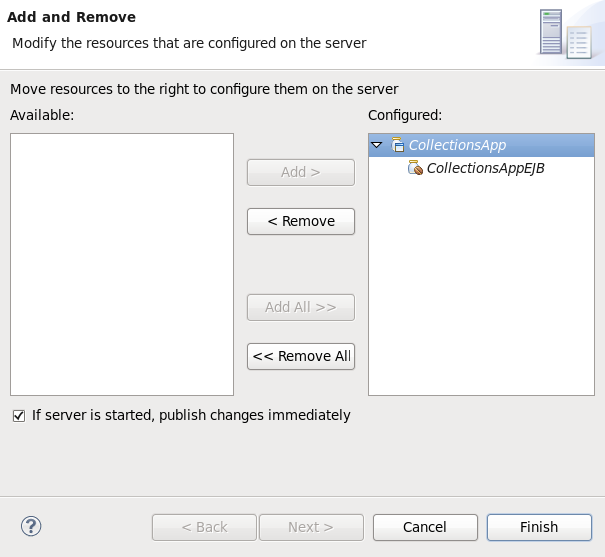Viewport: 605px width, 557px height.
Task: Click the Remove All button
Action: tap(301, 356)
